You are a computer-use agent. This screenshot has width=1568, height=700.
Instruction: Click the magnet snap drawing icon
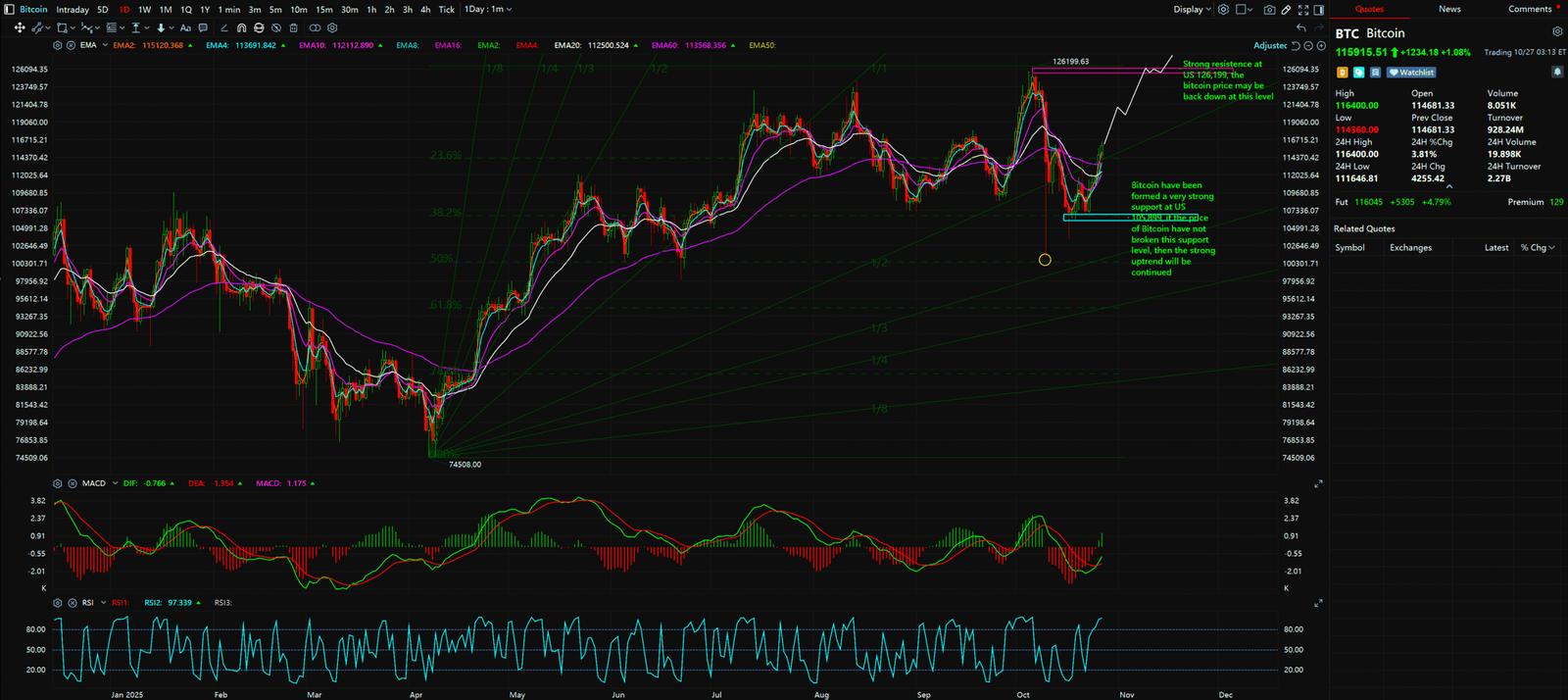pyautogui.click(x=241, y=28)
